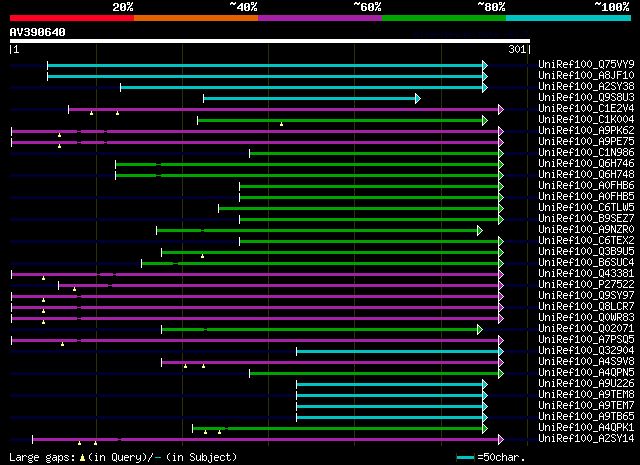Select the cyan alignment bar for A9TEM7
Image resolution: width=640 pixels, height=465 pixels.
(x=390, y=407)
